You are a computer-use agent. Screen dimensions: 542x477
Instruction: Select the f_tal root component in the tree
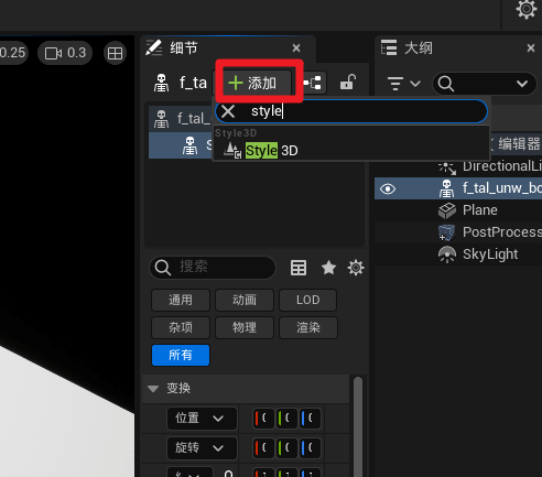point(181,119)
